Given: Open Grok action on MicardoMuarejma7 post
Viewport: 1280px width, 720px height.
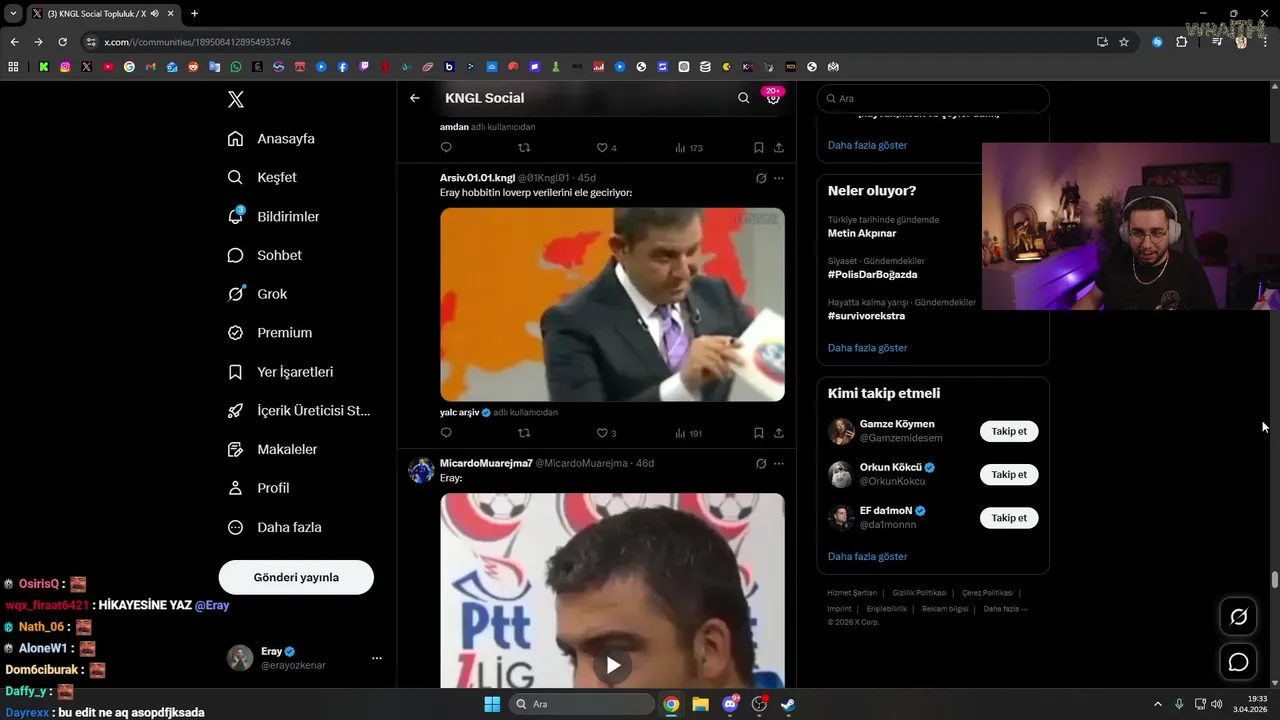Looking at the screenshot, I should [761, 463].
